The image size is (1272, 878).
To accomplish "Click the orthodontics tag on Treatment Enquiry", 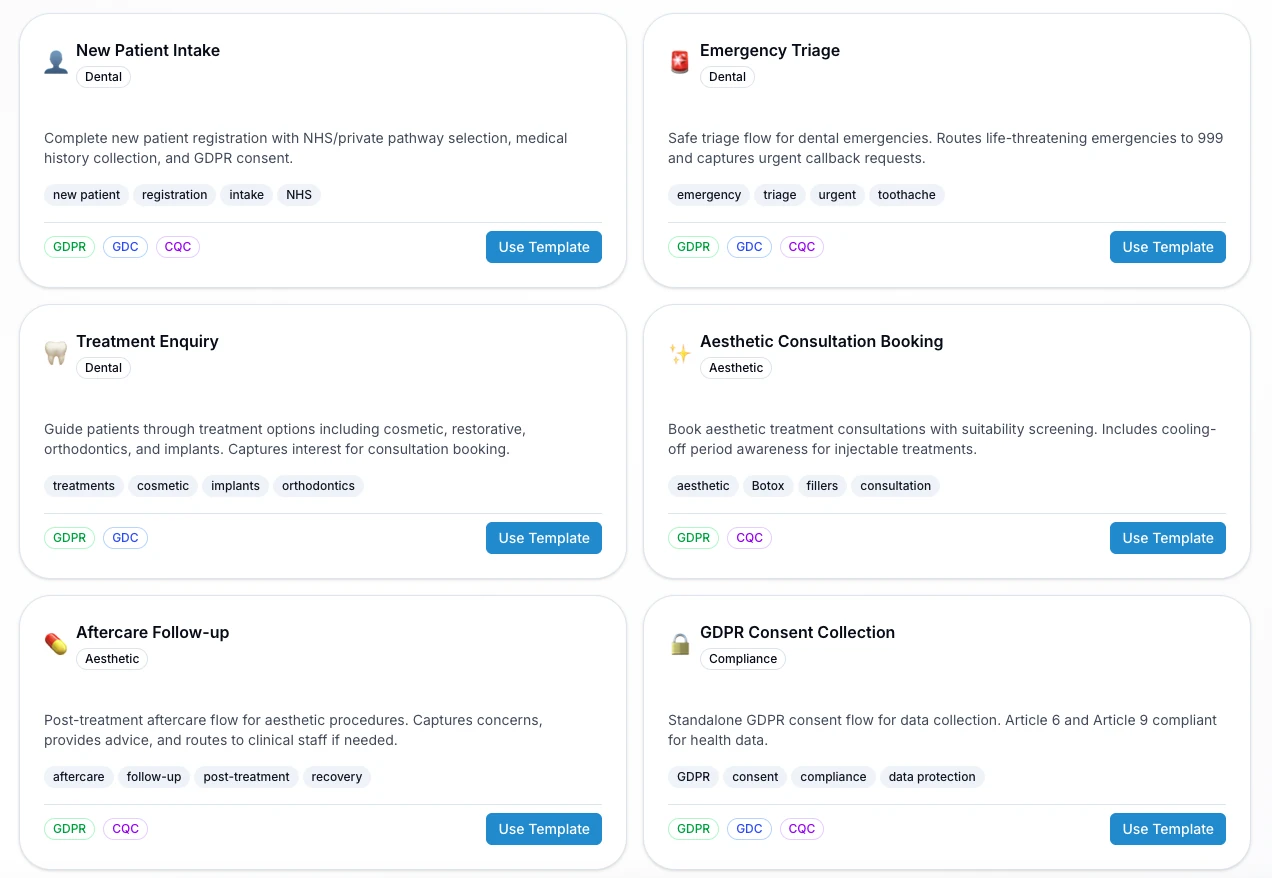I will (318, 486).
